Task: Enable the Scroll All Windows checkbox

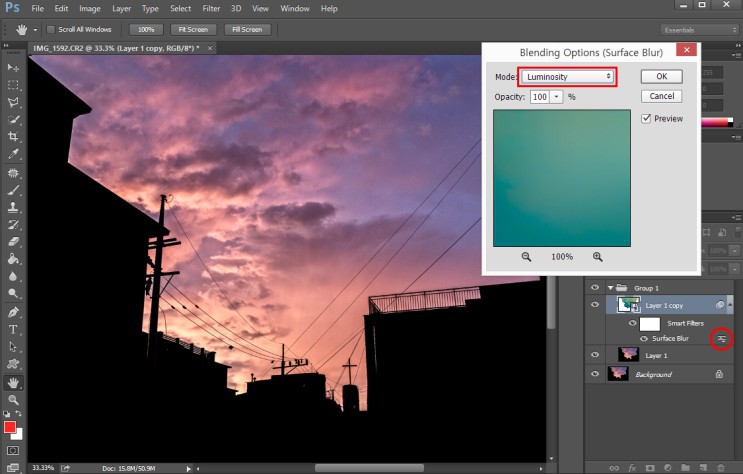Action: (51, 30)
